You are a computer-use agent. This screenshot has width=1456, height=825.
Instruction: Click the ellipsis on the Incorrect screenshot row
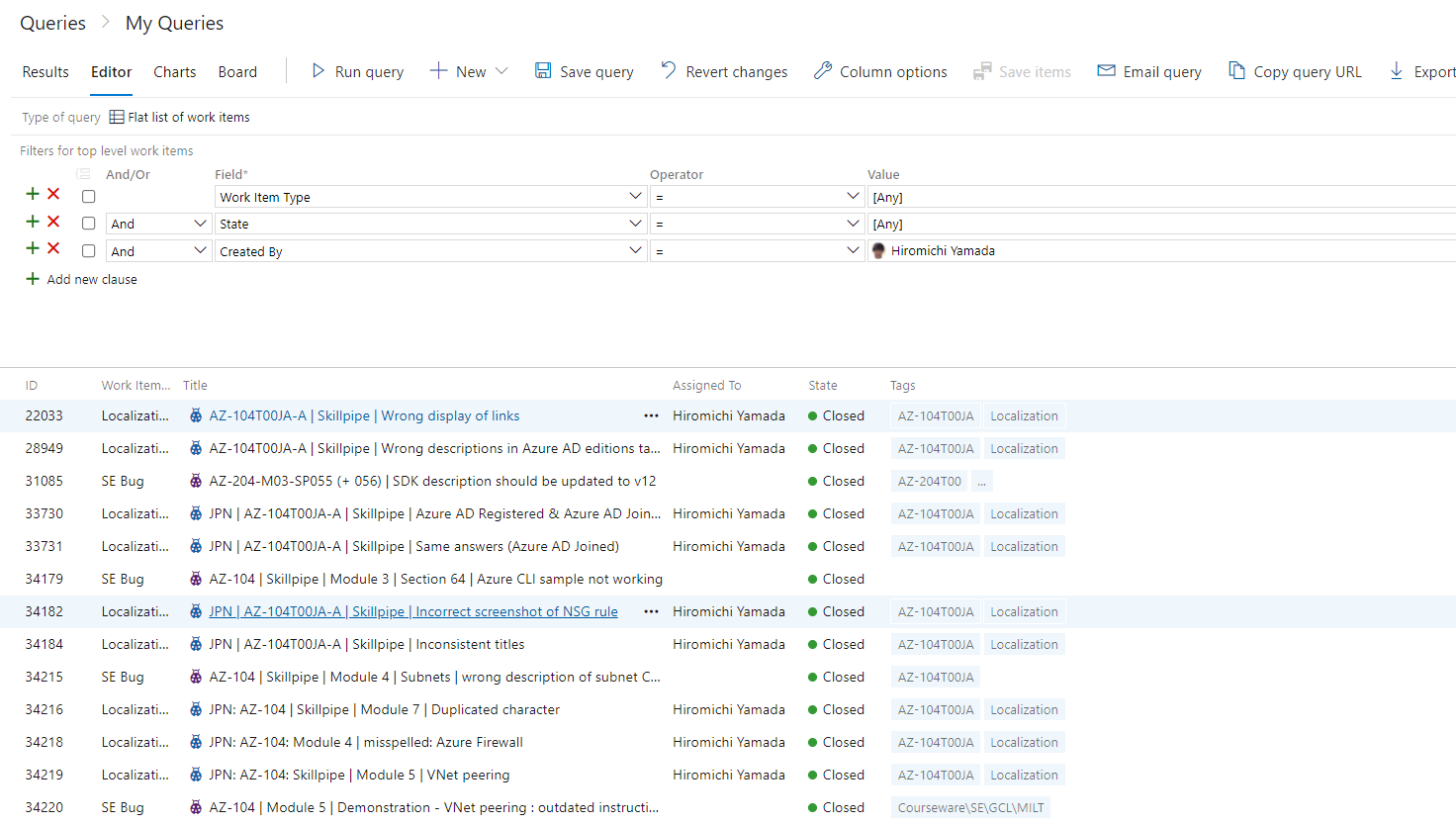coord(651,611)
